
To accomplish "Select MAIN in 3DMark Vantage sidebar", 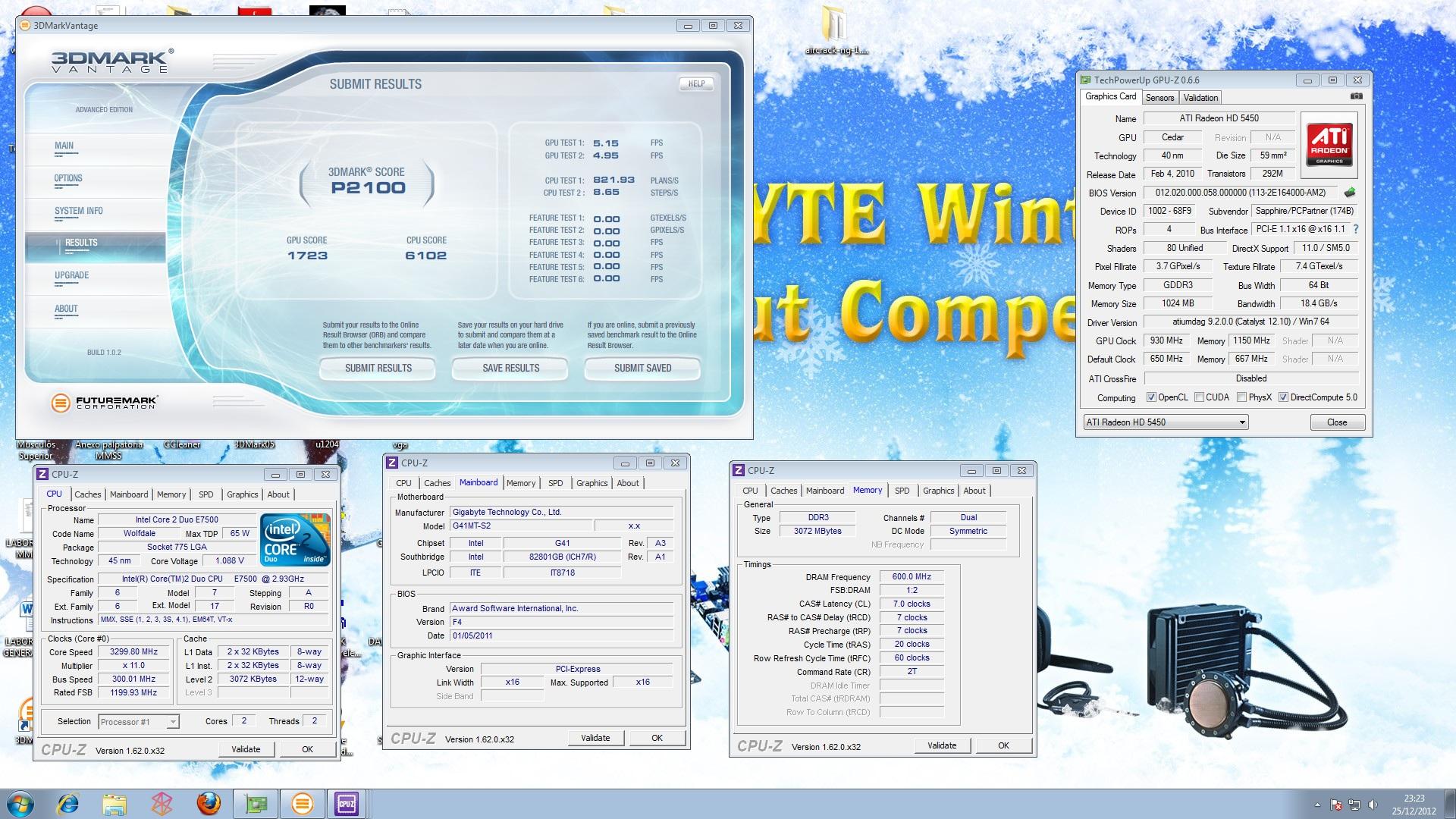I will (64, 146).
